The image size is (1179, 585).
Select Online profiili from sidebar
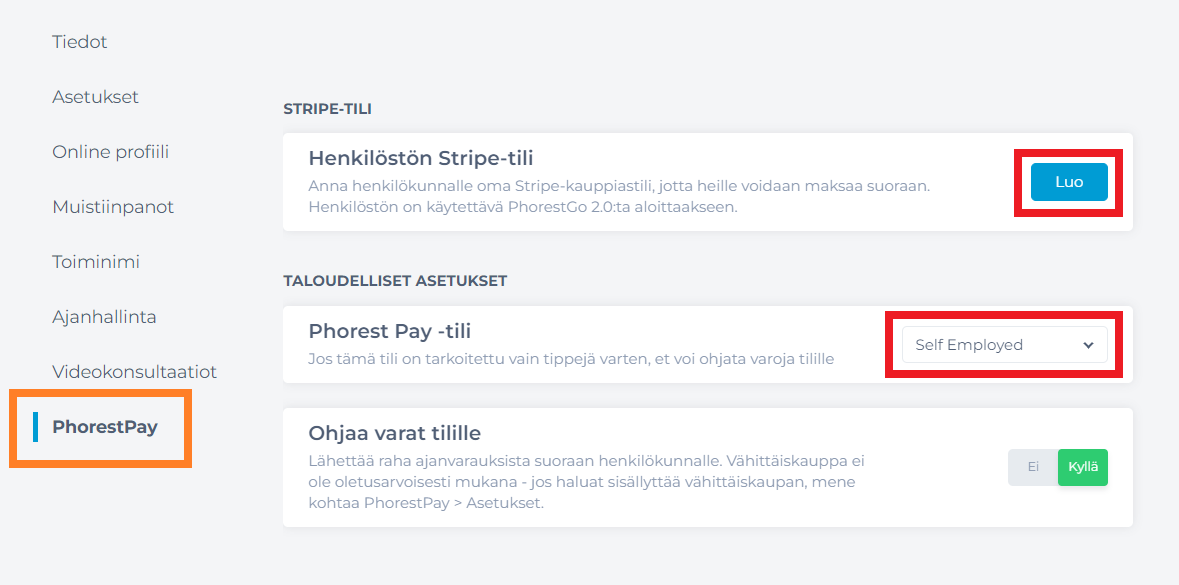click(110, 152)
